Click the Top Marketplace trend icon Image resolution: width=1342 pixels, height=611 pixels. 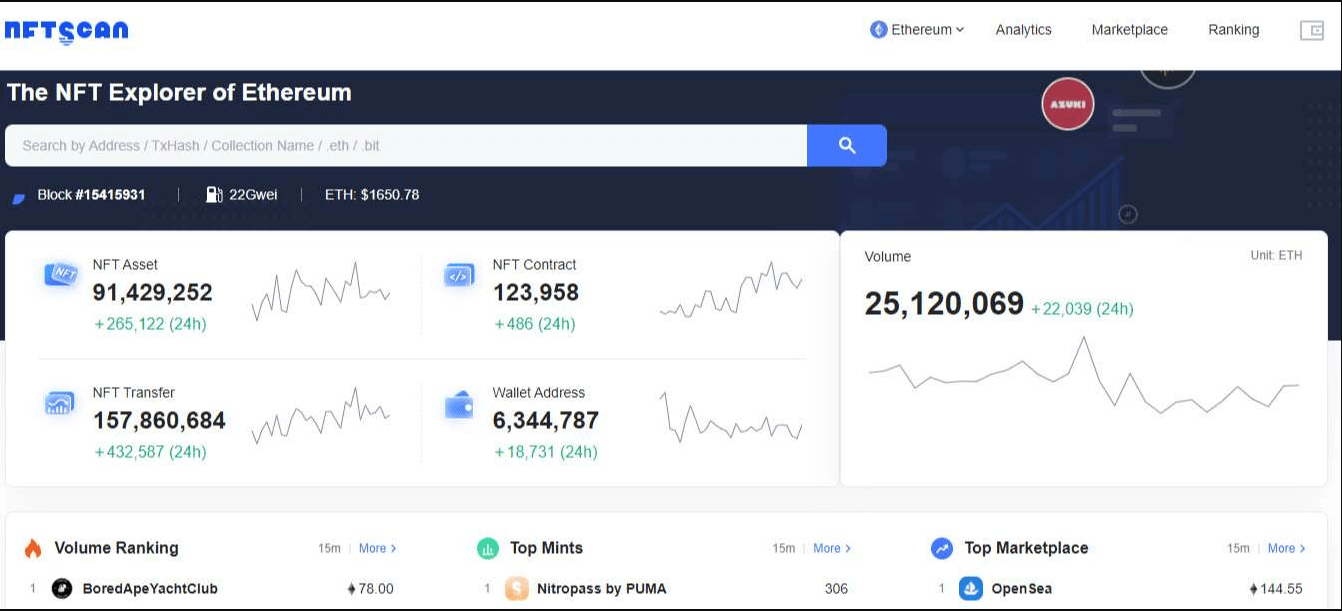(x=942, y=548)
